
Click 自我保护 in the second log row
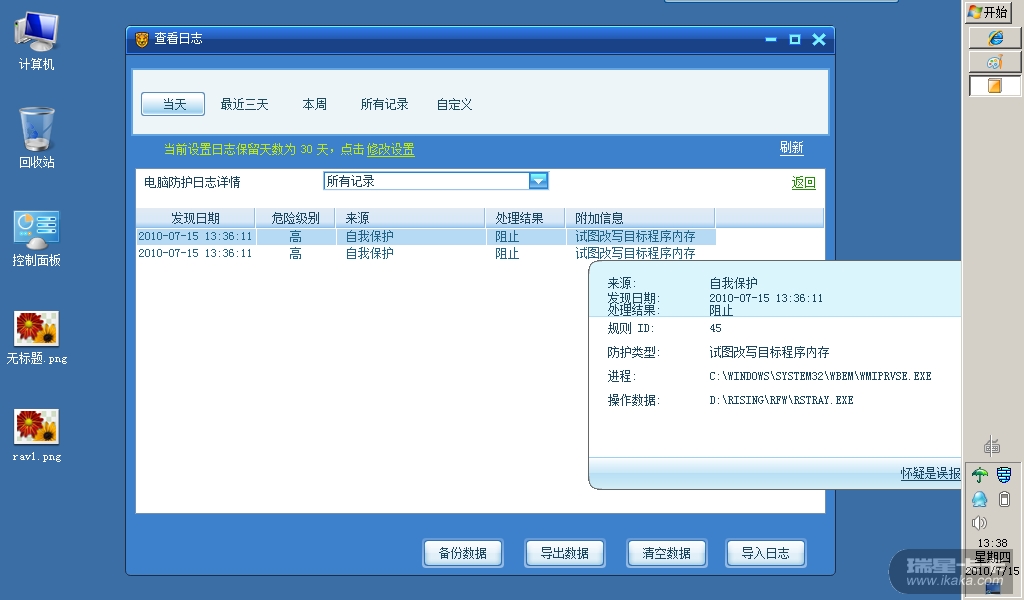click(370, 253)
